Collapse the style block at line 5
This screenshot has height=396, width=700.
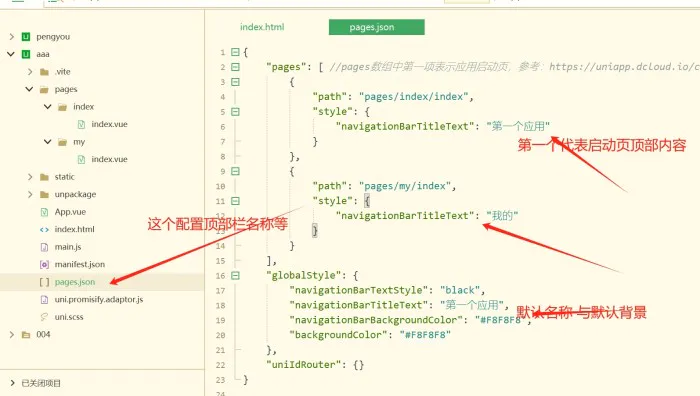click(x=235, y=112)
